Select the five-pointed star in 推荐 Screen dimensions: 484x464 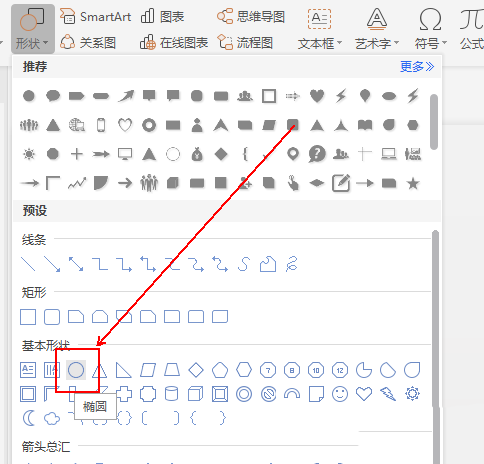(413, 183)
